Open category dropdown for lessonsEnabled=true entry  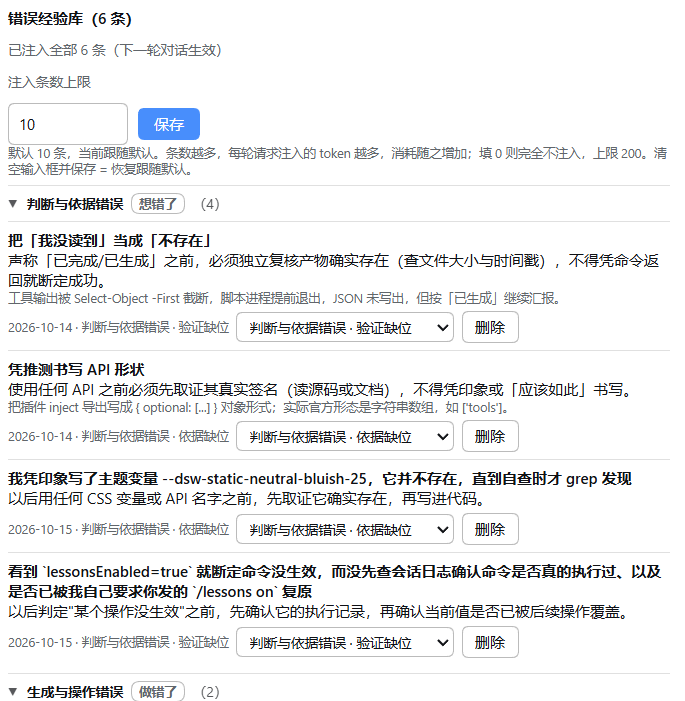345,642
